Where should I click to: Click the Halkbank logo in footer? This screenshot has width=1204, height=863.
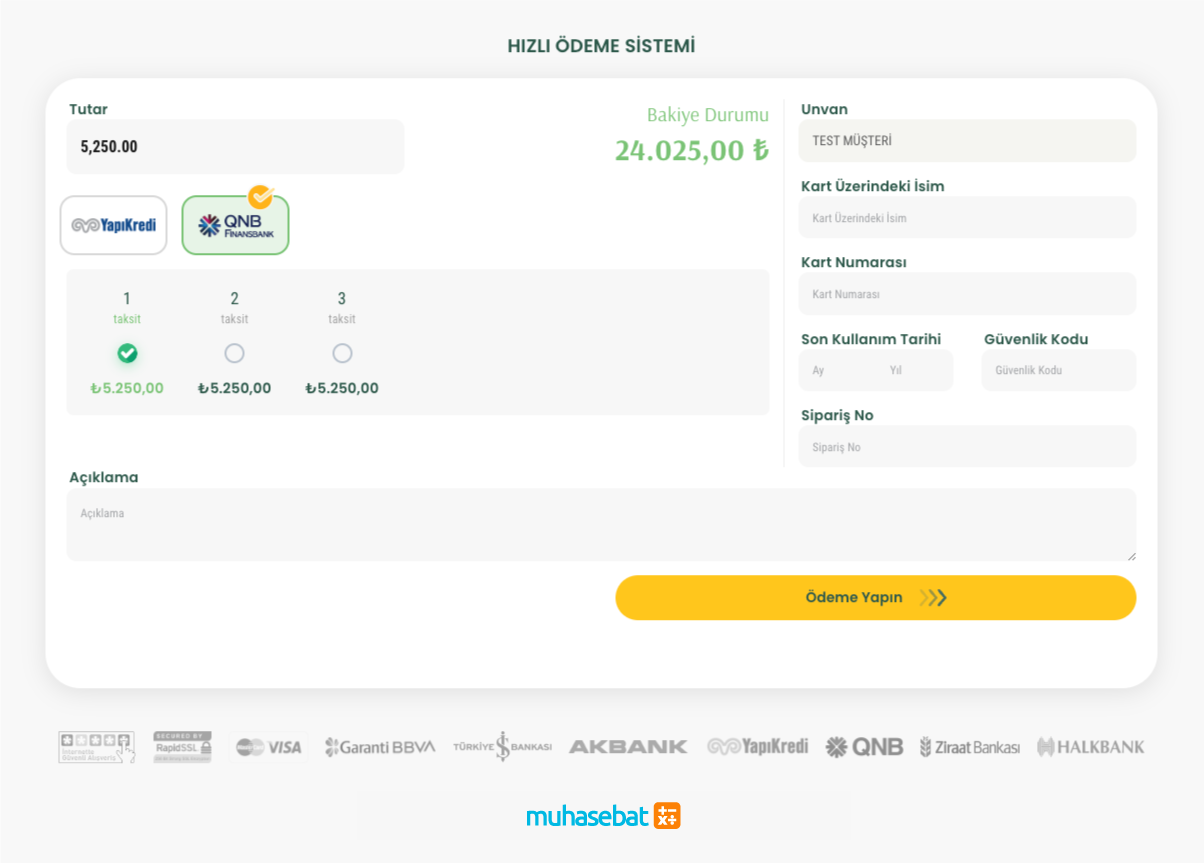click(x=1090, y=747)
